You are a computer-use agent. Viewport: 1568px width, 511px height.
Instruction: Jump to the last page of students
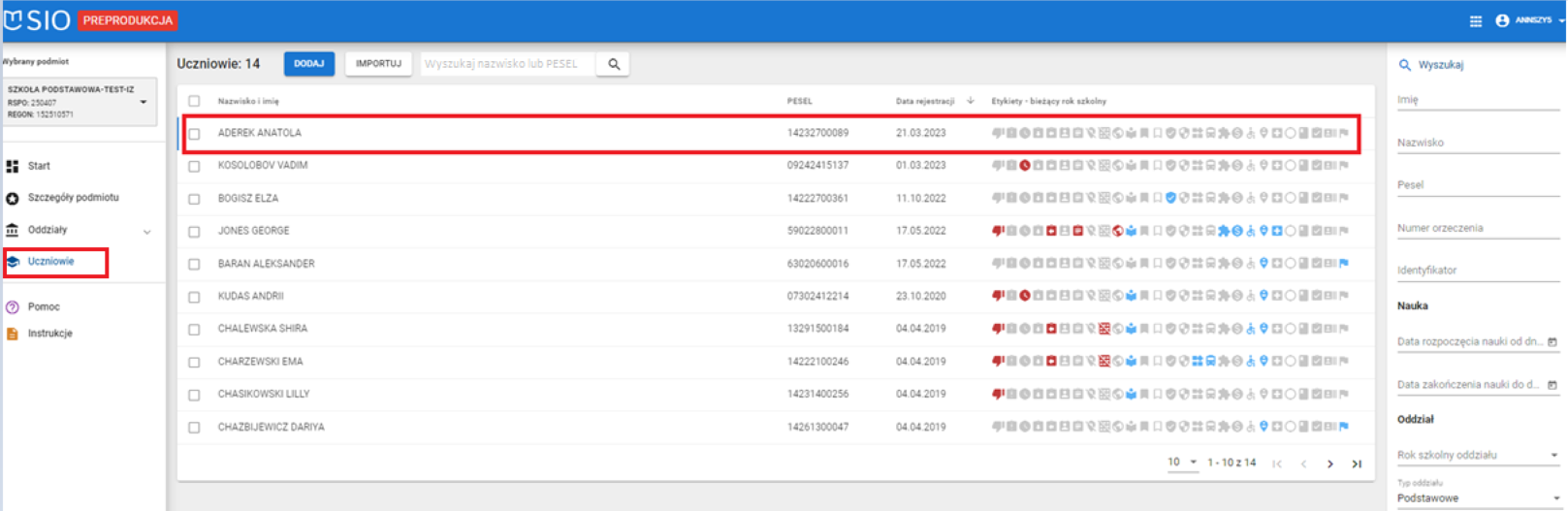1357,463
